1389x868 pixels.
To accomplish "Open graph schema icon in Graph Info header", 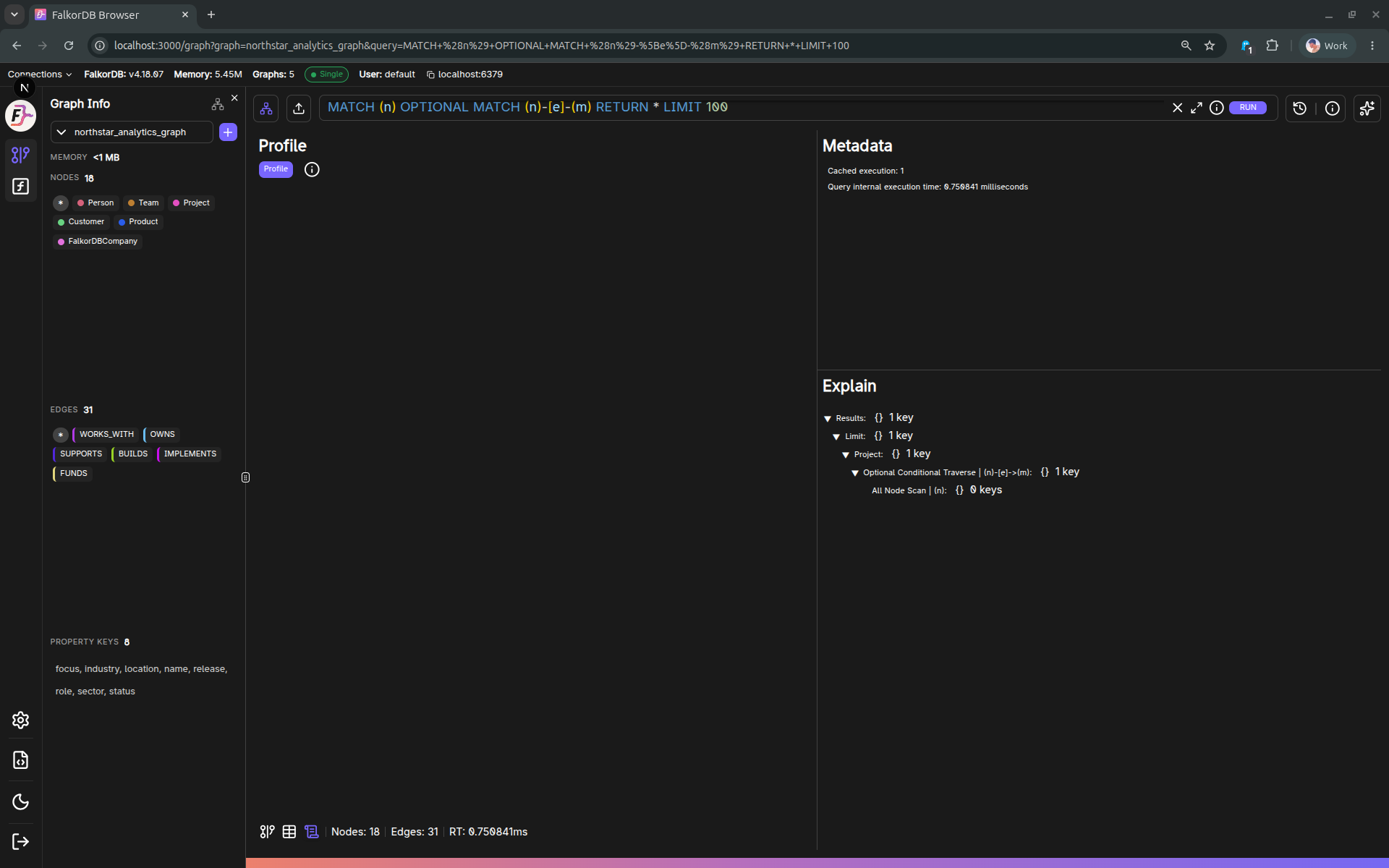I will pyautogui.click(x=218, y=105).
